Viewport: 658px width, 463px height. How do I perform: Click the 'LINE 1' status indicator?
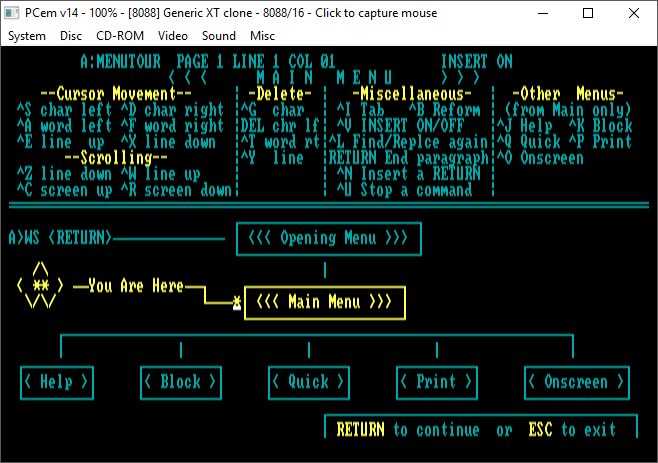tap(256, 62)
